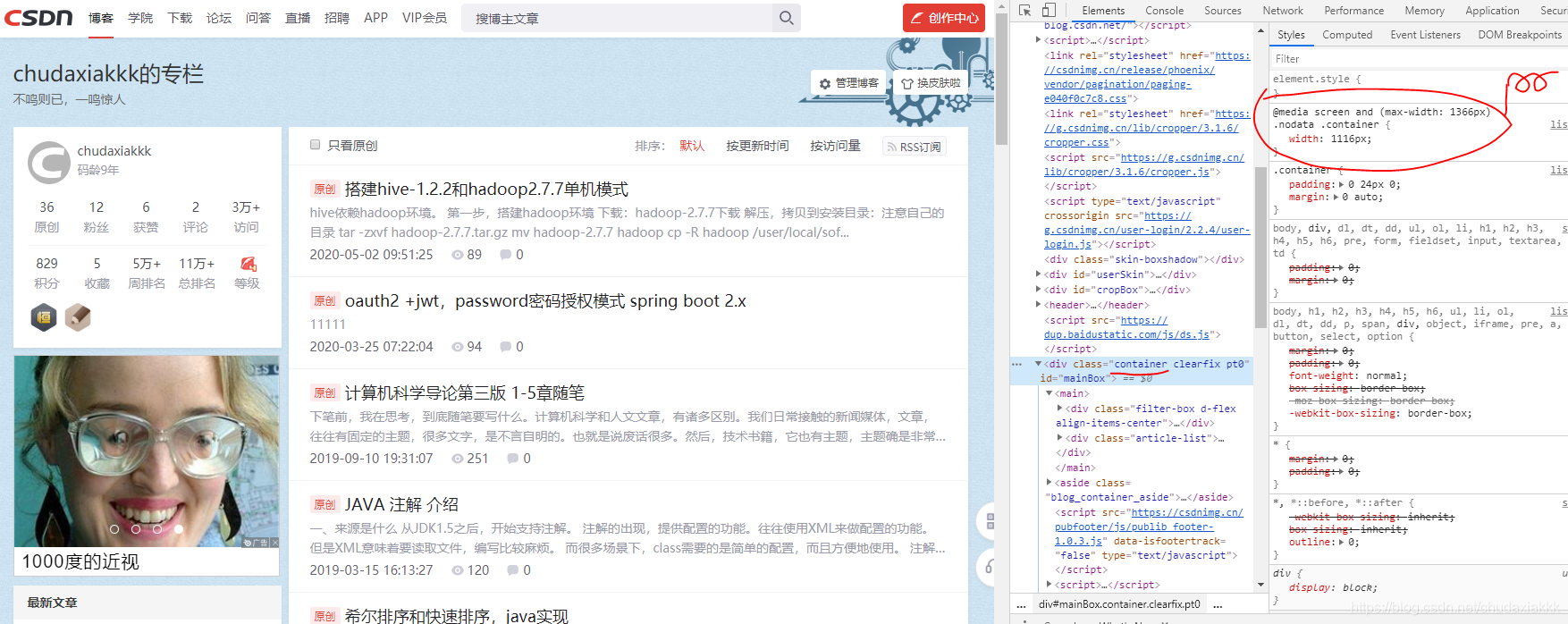
Task: Click the 换皮肤啦 shirt icon
Action: coord(907,83)
